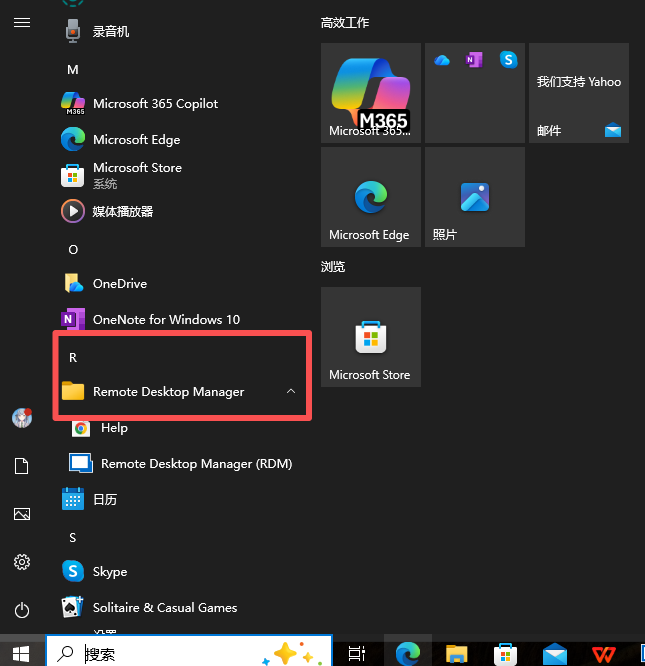Jump to letter O section header
The image size is (645, 666).
click(73, 250)
